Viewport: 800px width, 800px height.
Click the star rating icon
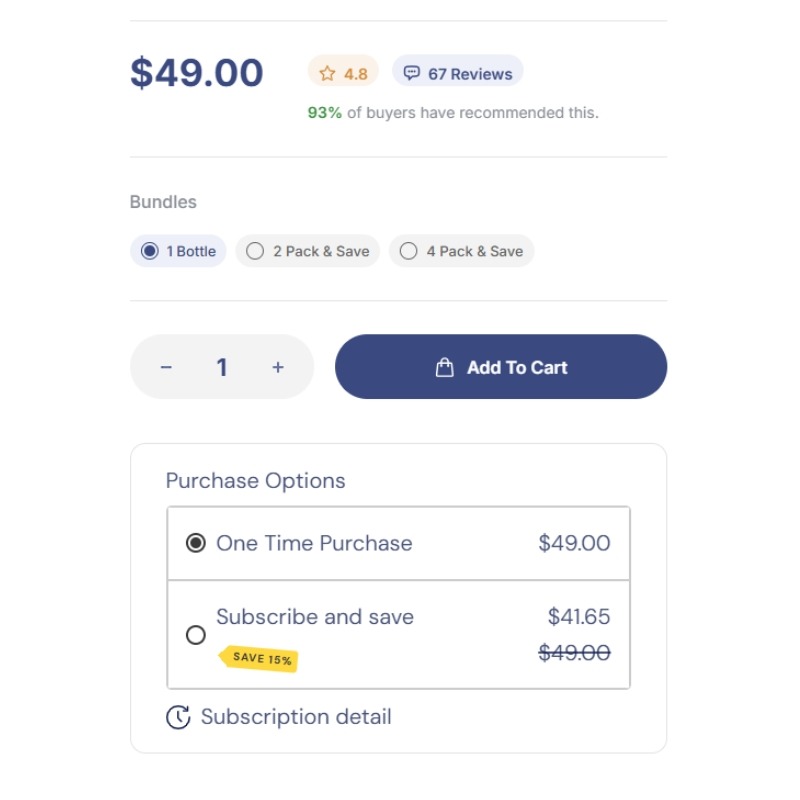327,73
